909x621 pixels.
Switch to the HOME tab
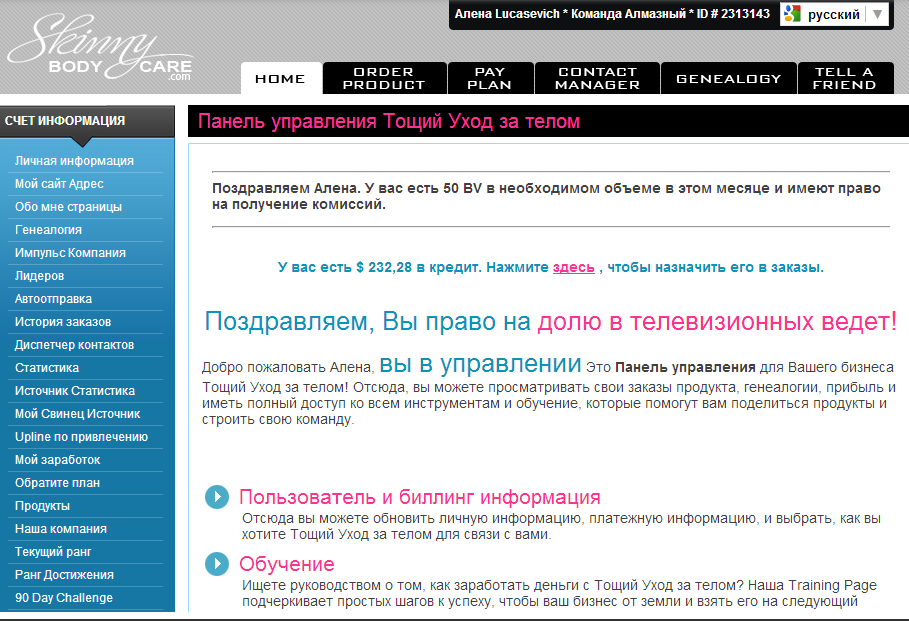pos(280,78)
